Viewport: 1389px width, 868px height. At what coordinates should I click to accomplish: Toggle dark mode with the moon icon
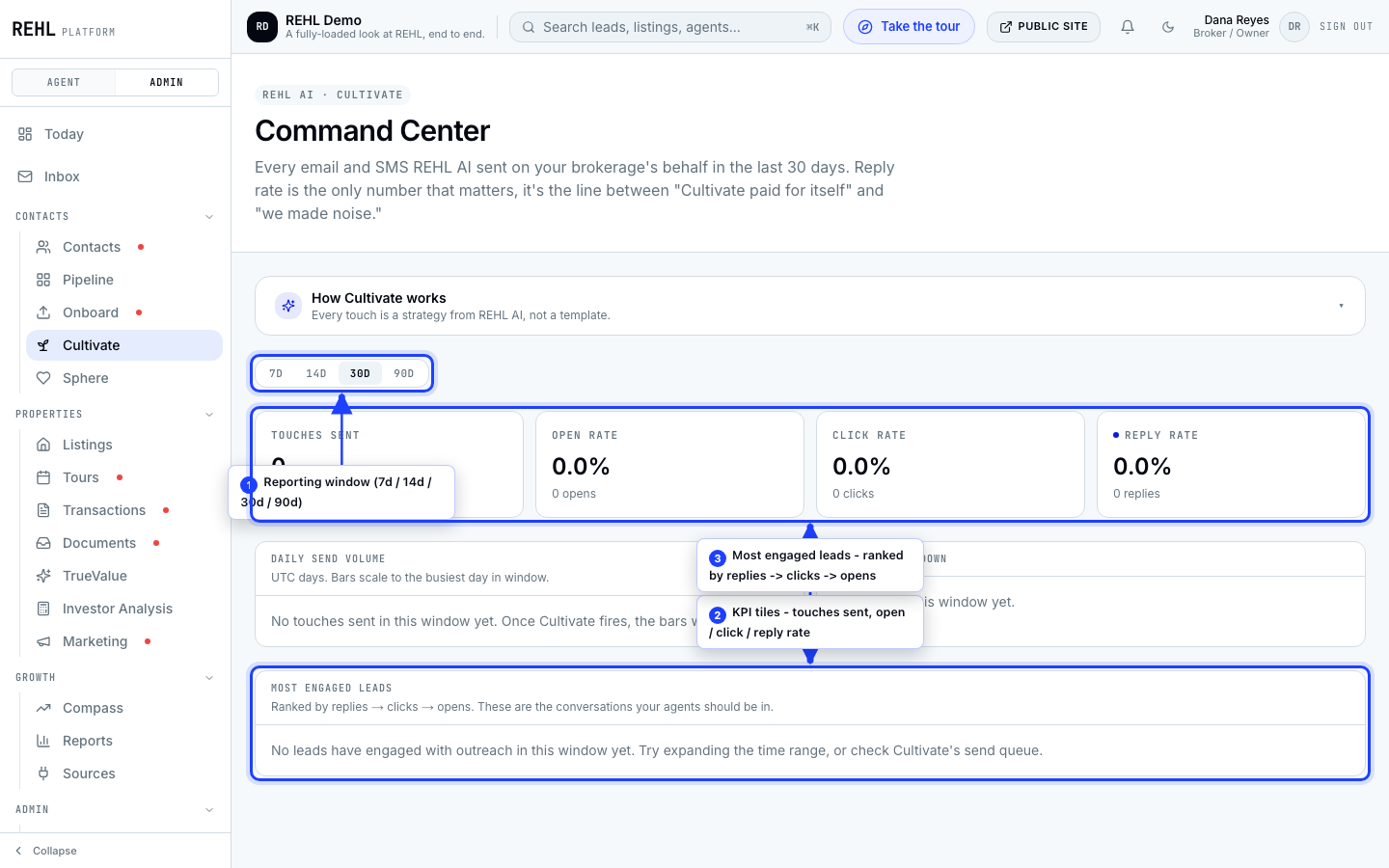tap(1168, 27)
